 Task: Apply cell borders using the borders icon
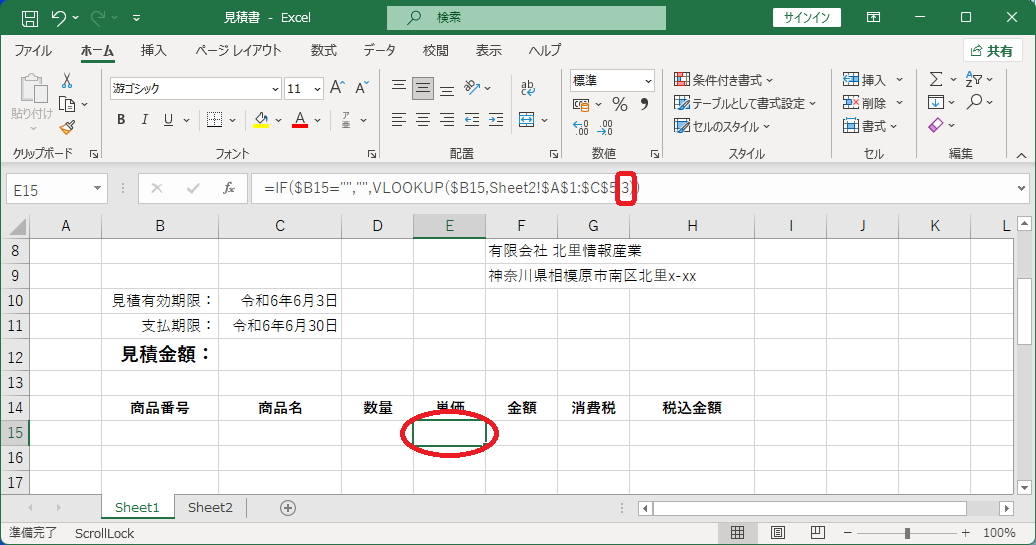point(214,120)
